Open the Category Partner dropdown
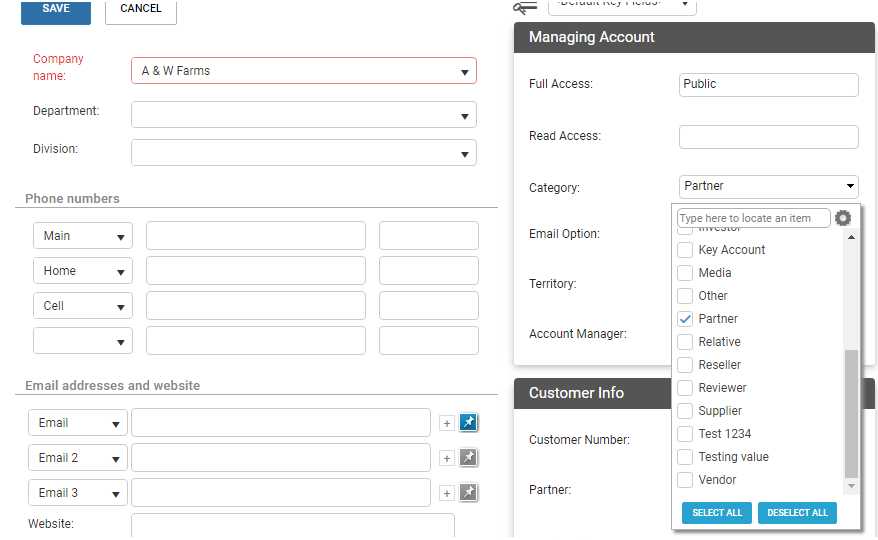The width and height of the screenshot is (878, 540). 769,186
